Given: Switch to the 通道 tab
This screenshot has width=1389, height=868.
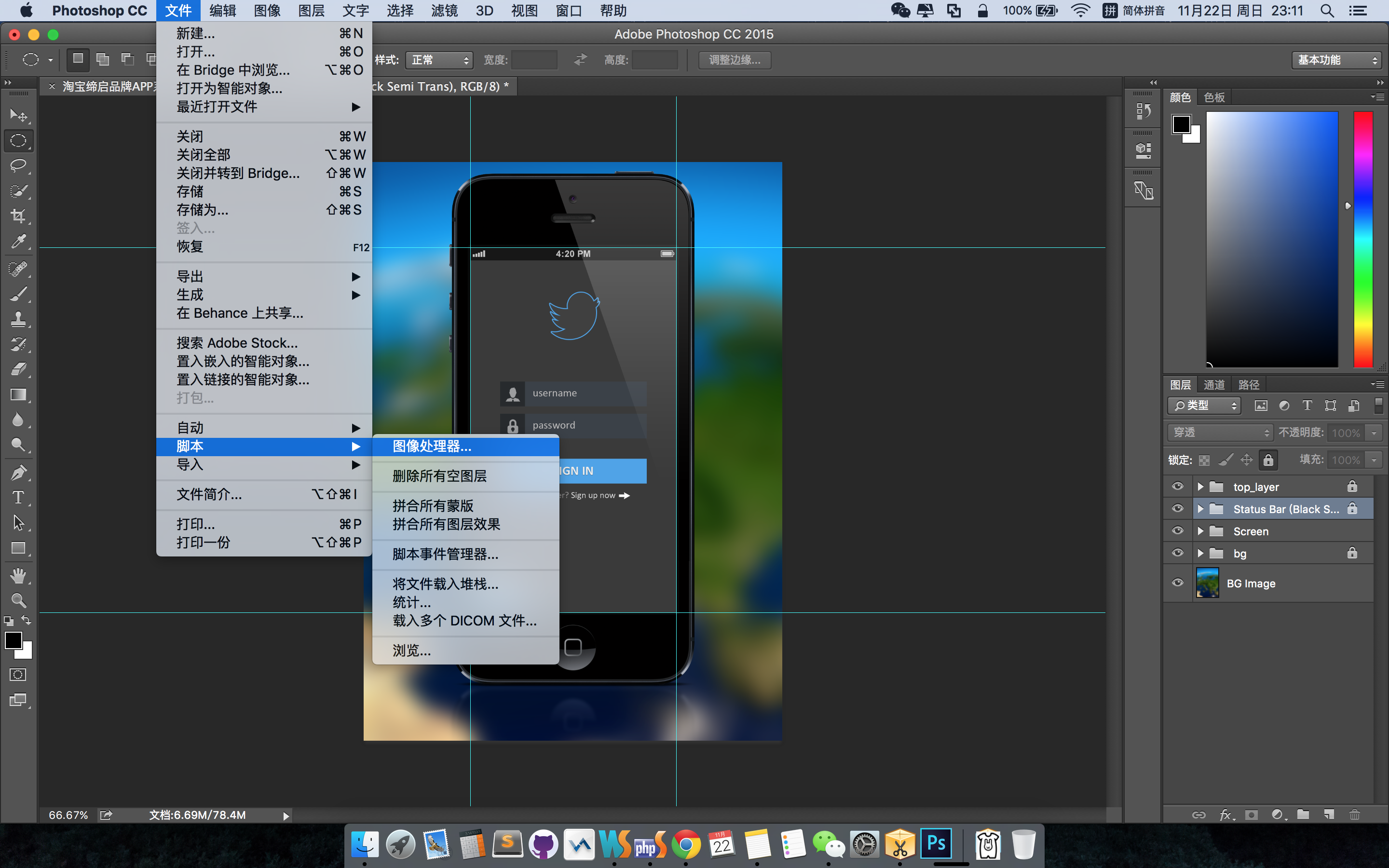Looking at the screenshot, I should (x=1214, y=385).
